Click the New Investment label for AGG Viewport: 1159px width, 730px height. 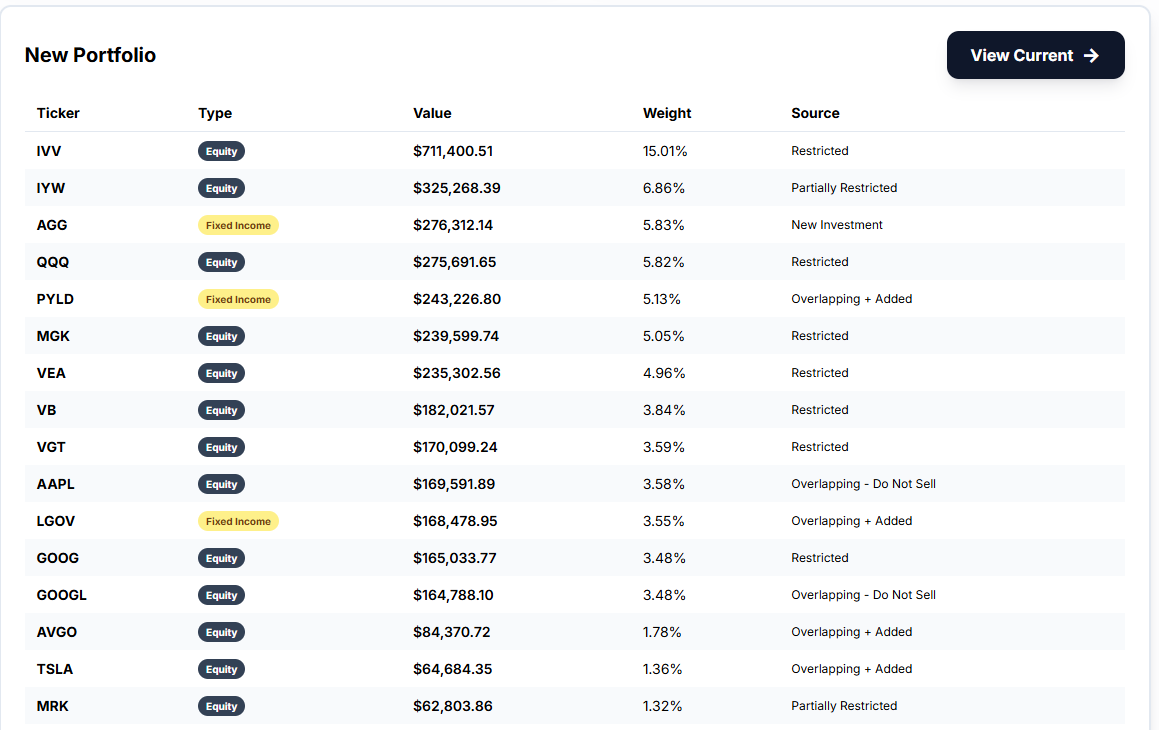[x=837, y=225]
